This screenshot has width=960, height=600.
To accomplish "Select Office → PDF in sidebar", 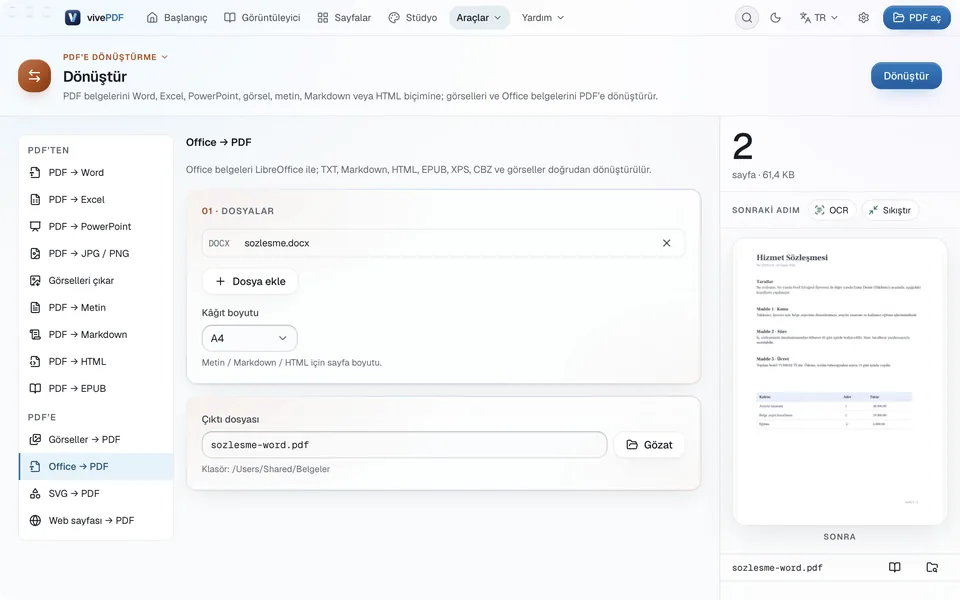I will pyautogui.click(x=96, y=467).
